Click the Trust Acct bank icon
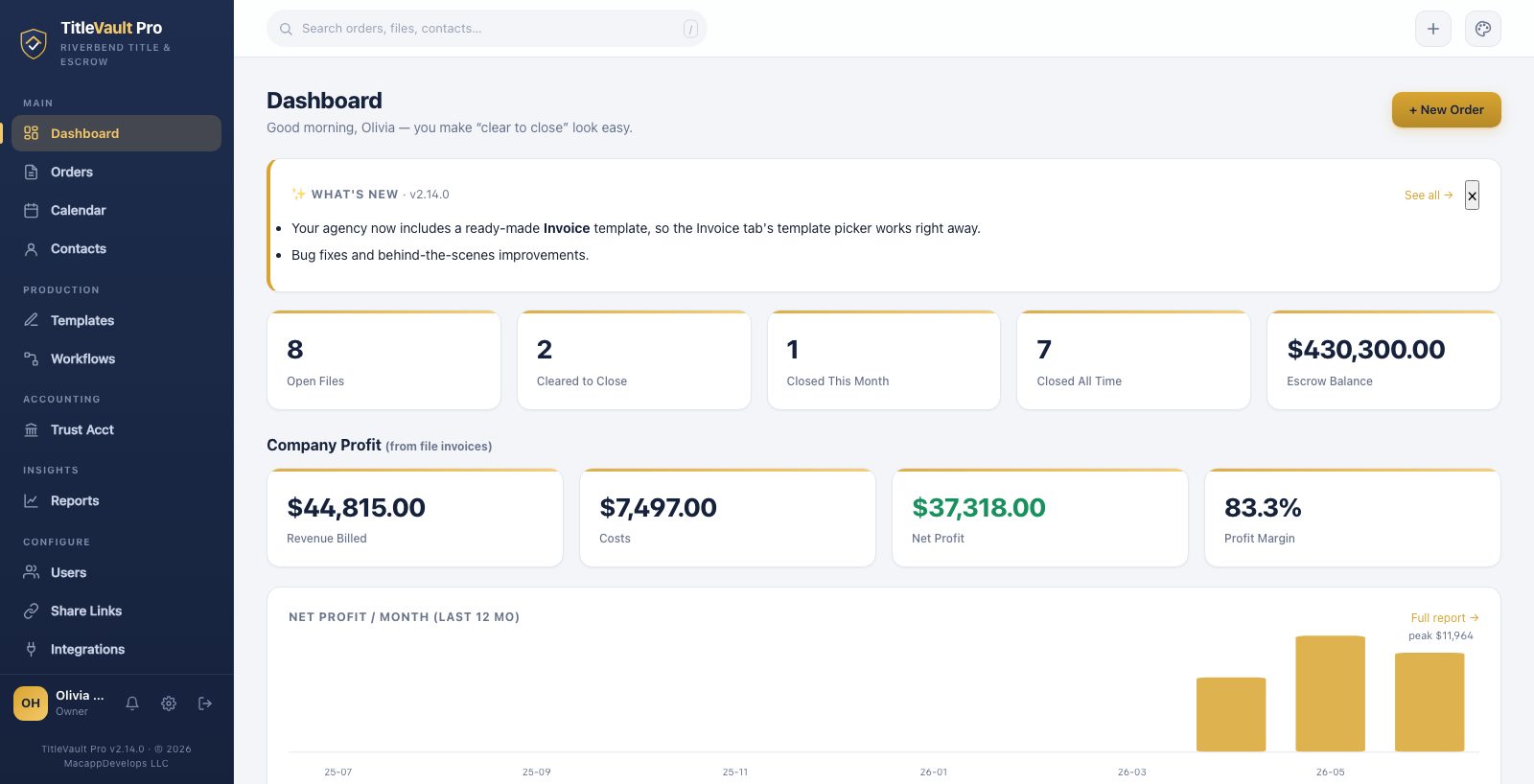The height and width of the screenshot is (784, 1534). [31, 429]
